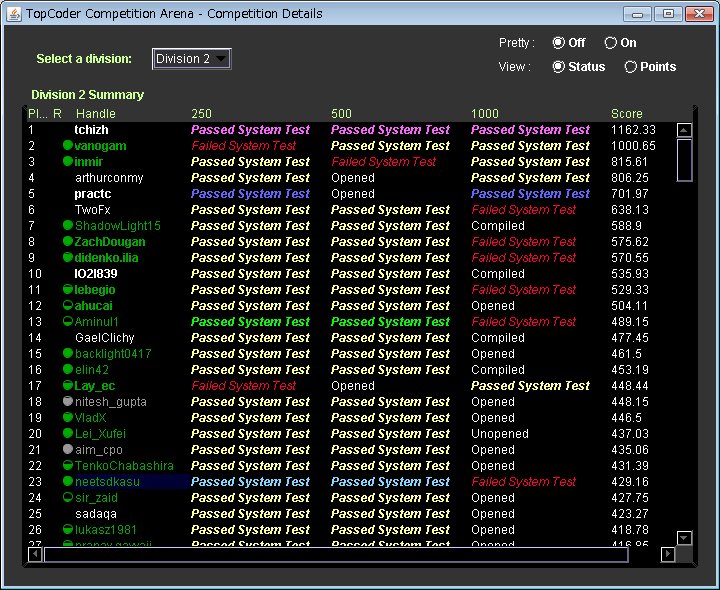Click Aminul1's green 250 Passed System Test

[250, 322]
